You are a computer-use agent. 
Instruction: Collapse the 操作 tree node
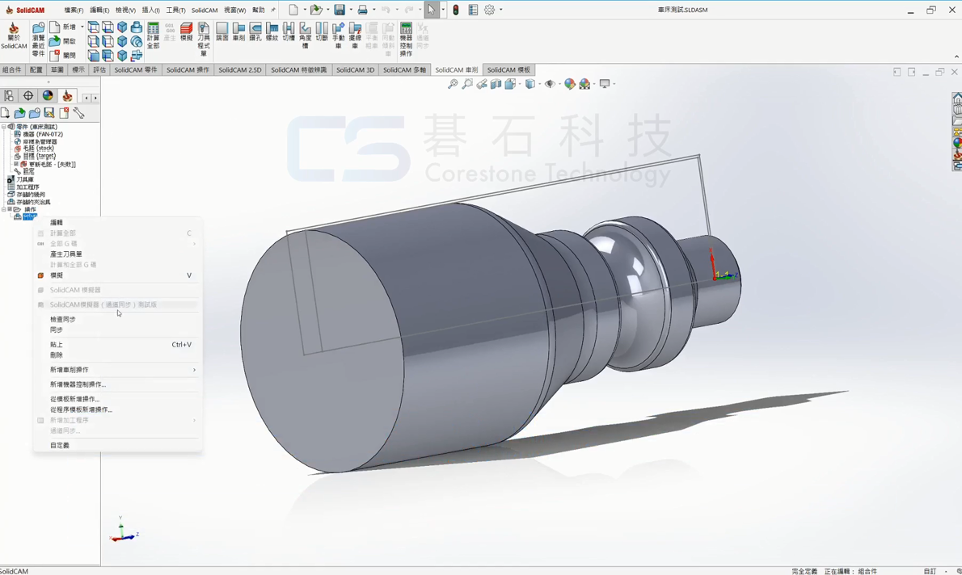[4, 210]
